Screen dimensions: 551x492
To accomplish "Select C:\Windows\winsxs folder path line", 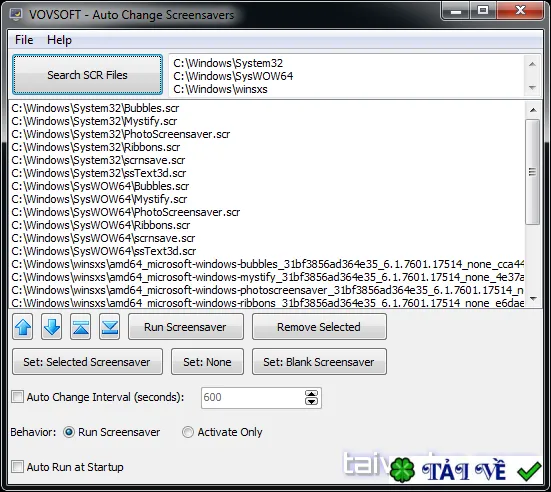I will click(220, 89).
